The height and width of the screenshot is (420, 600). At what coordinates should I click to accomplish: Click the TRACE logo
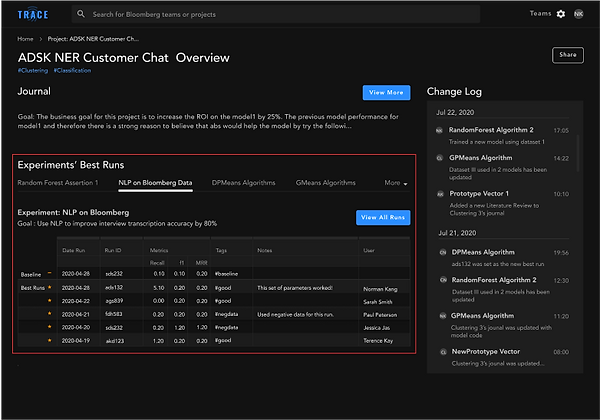click(33, 15)
